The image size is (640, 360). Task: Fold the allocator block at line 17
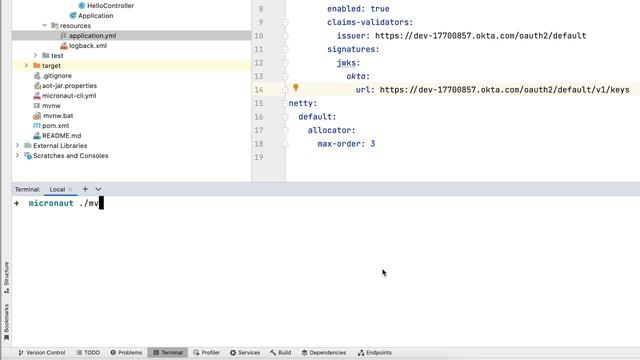click(x=285, y=130)
